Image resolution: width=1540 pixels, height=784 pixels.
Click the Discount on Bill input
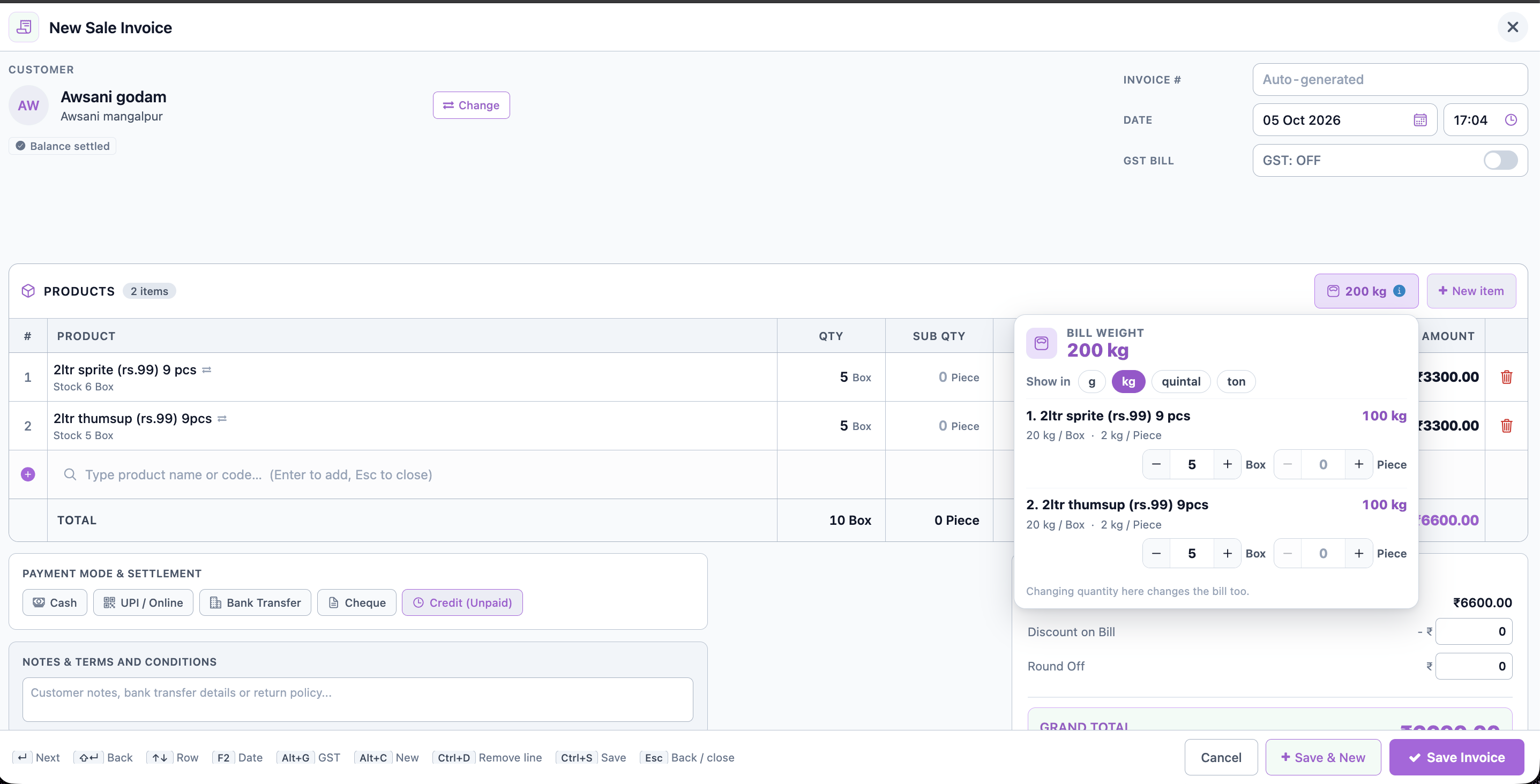pos(1474,631)
